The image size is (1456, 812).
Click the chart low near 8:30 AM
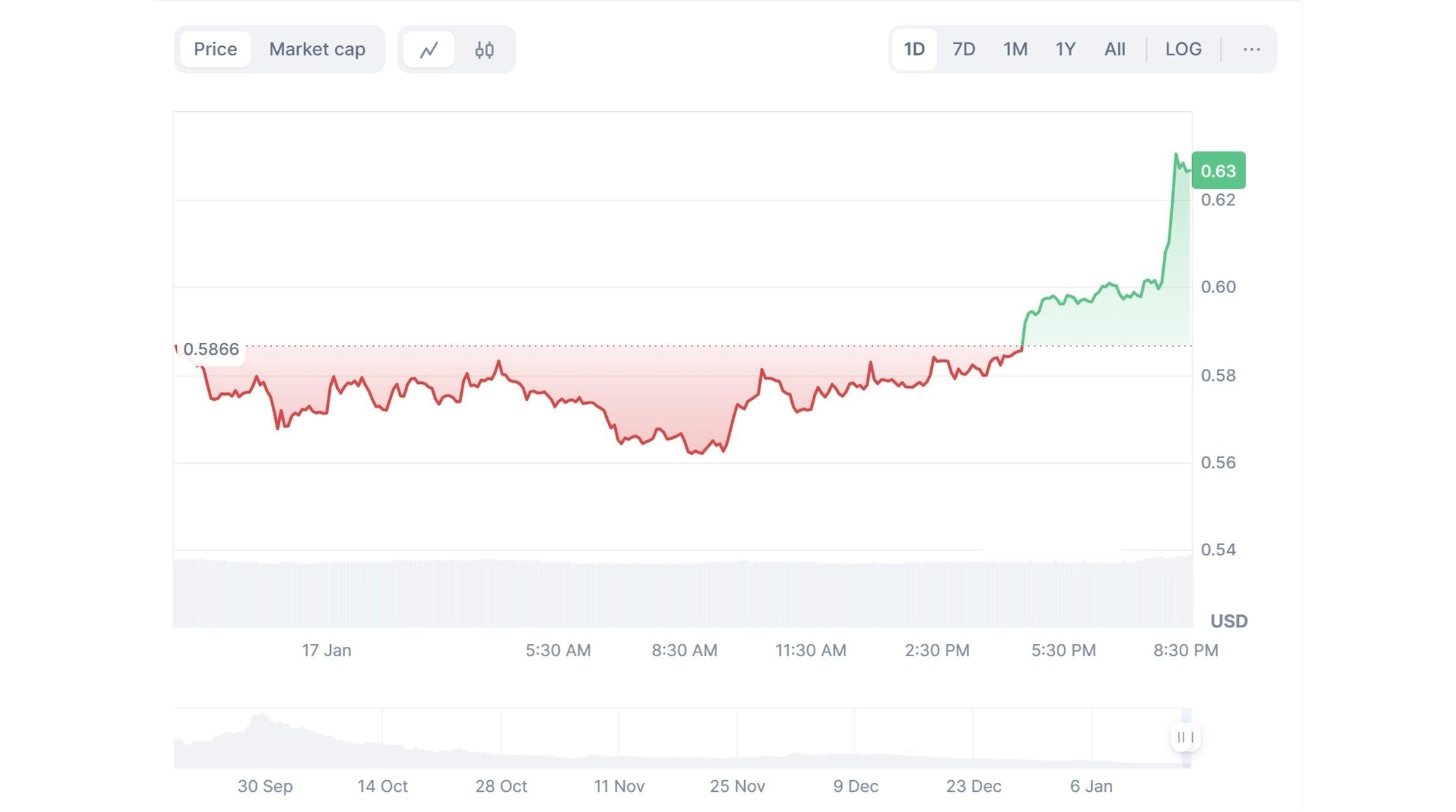point(694,452)
